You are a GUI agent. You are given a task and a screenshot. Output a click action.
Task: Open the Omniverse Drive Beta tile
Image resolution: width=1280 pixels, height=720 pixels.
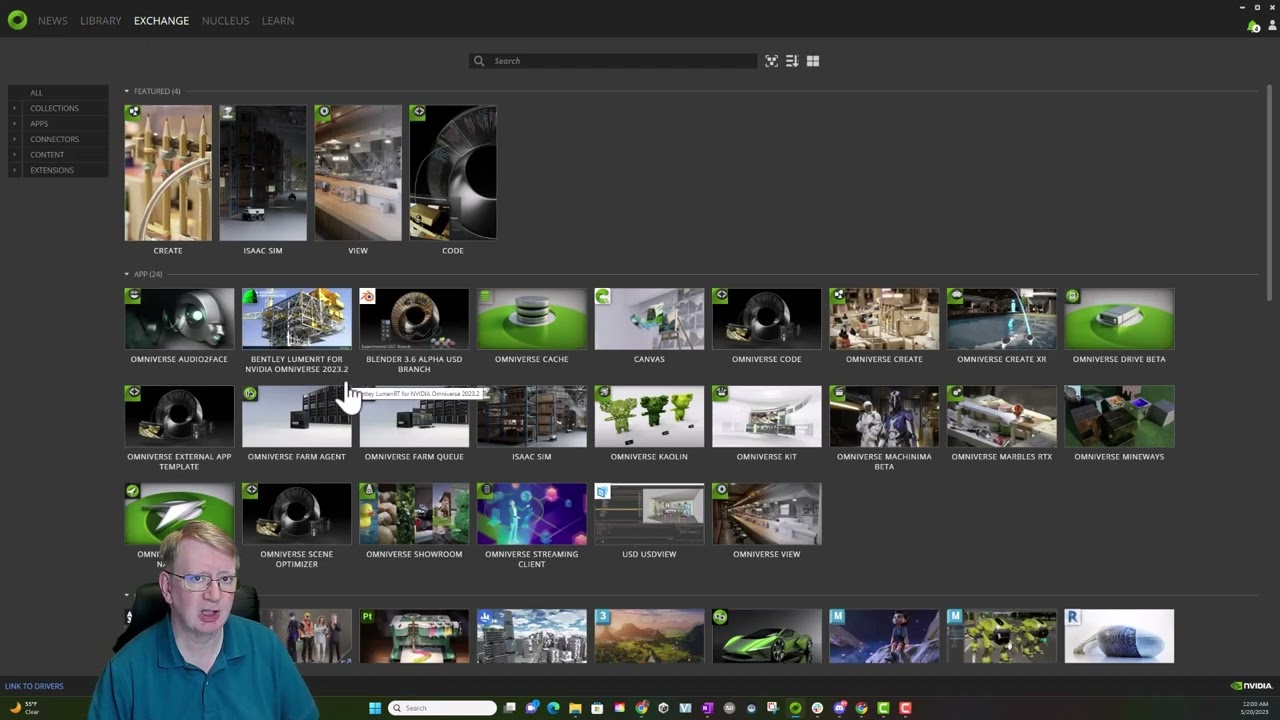pos(1119,326)
